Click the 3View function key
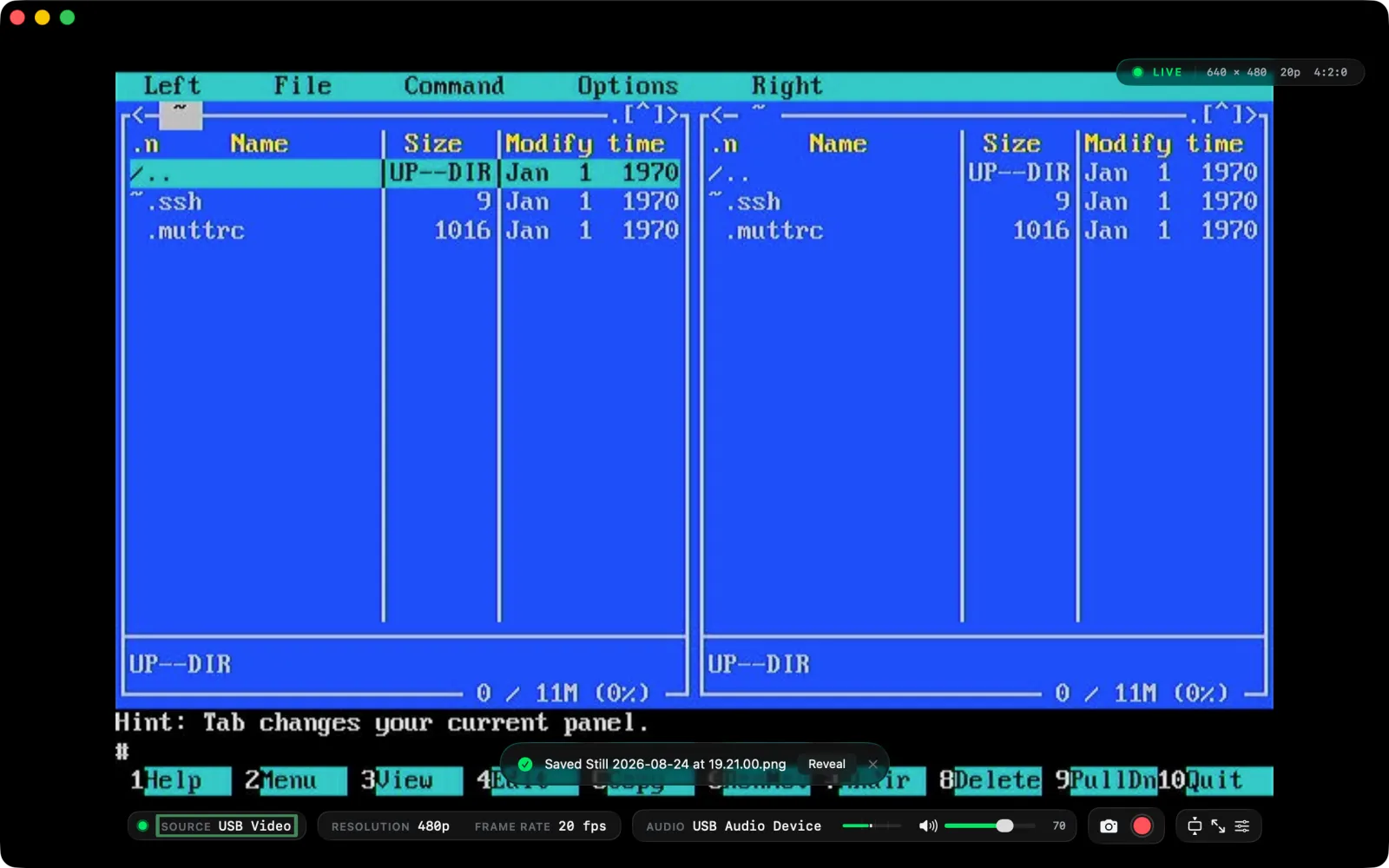This screenshot has height=868, width=1389. [x=411, y=780]
